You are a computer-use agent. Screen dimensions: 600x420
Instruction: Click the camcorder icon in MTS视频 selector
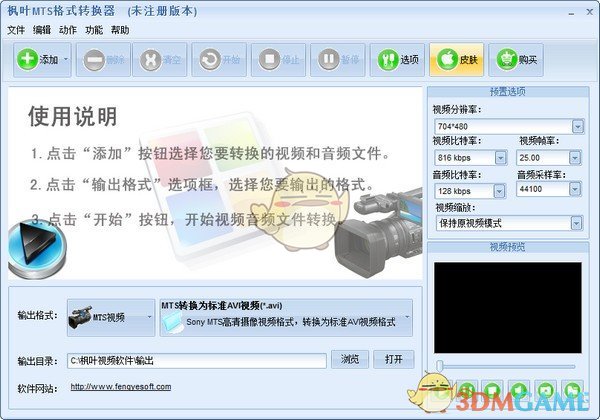tap(80, 317)
